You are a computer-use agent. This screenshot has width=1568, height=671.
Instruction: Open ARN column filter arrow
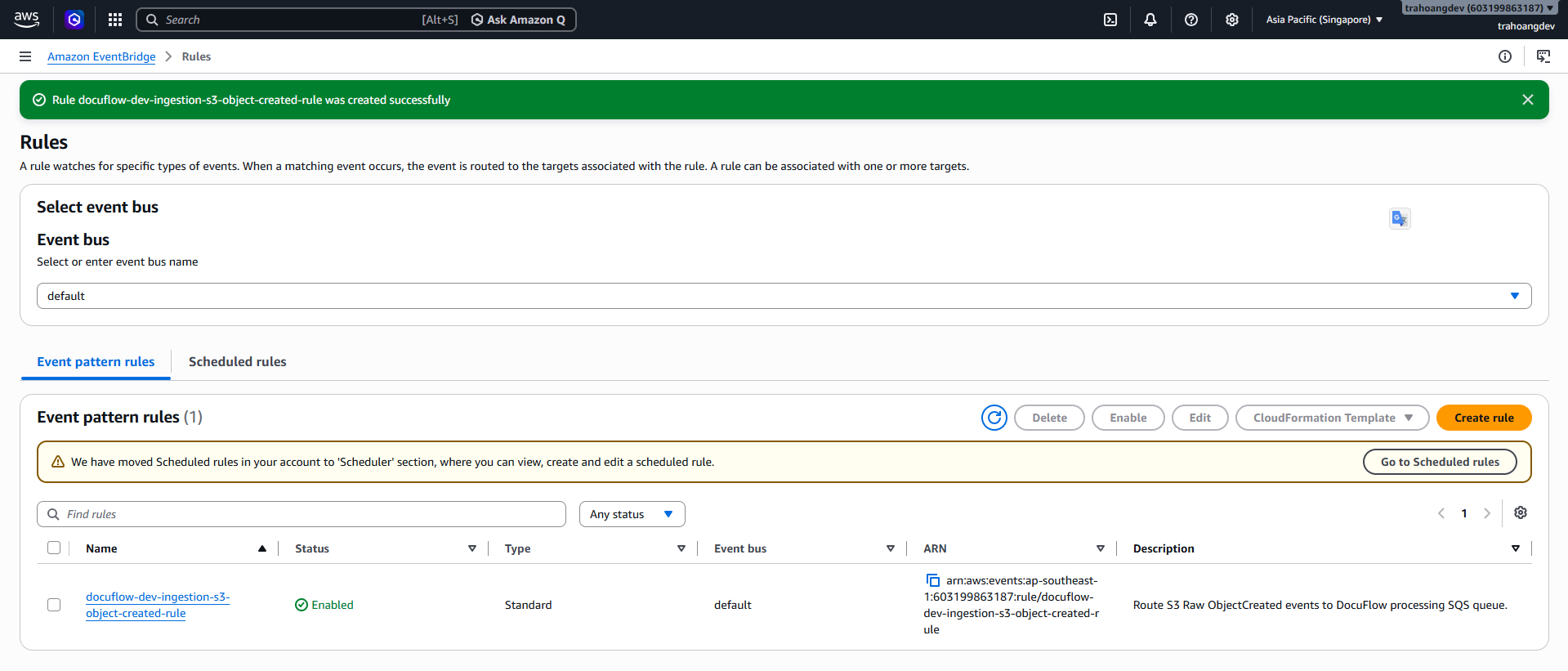pyautogui.click(x=1101, y=548)
